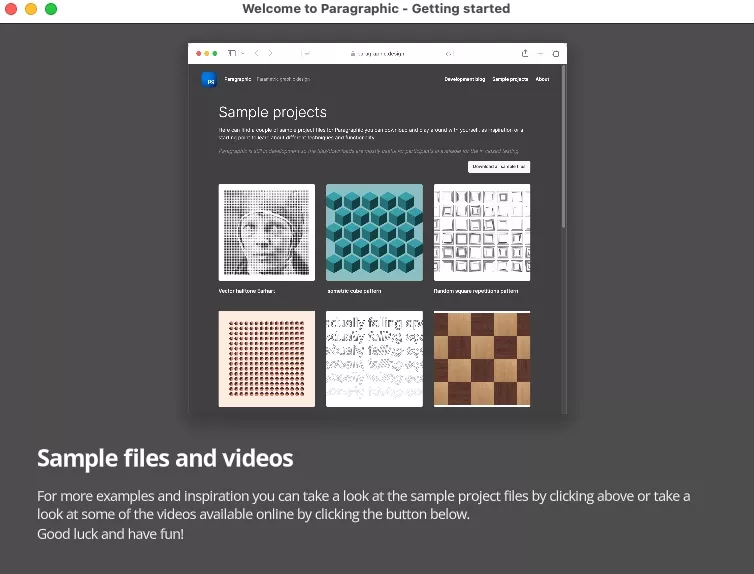The image size is (754, 574).
Task: Zoom the Welcome window with green button
Action: click(x=51, y=9)
